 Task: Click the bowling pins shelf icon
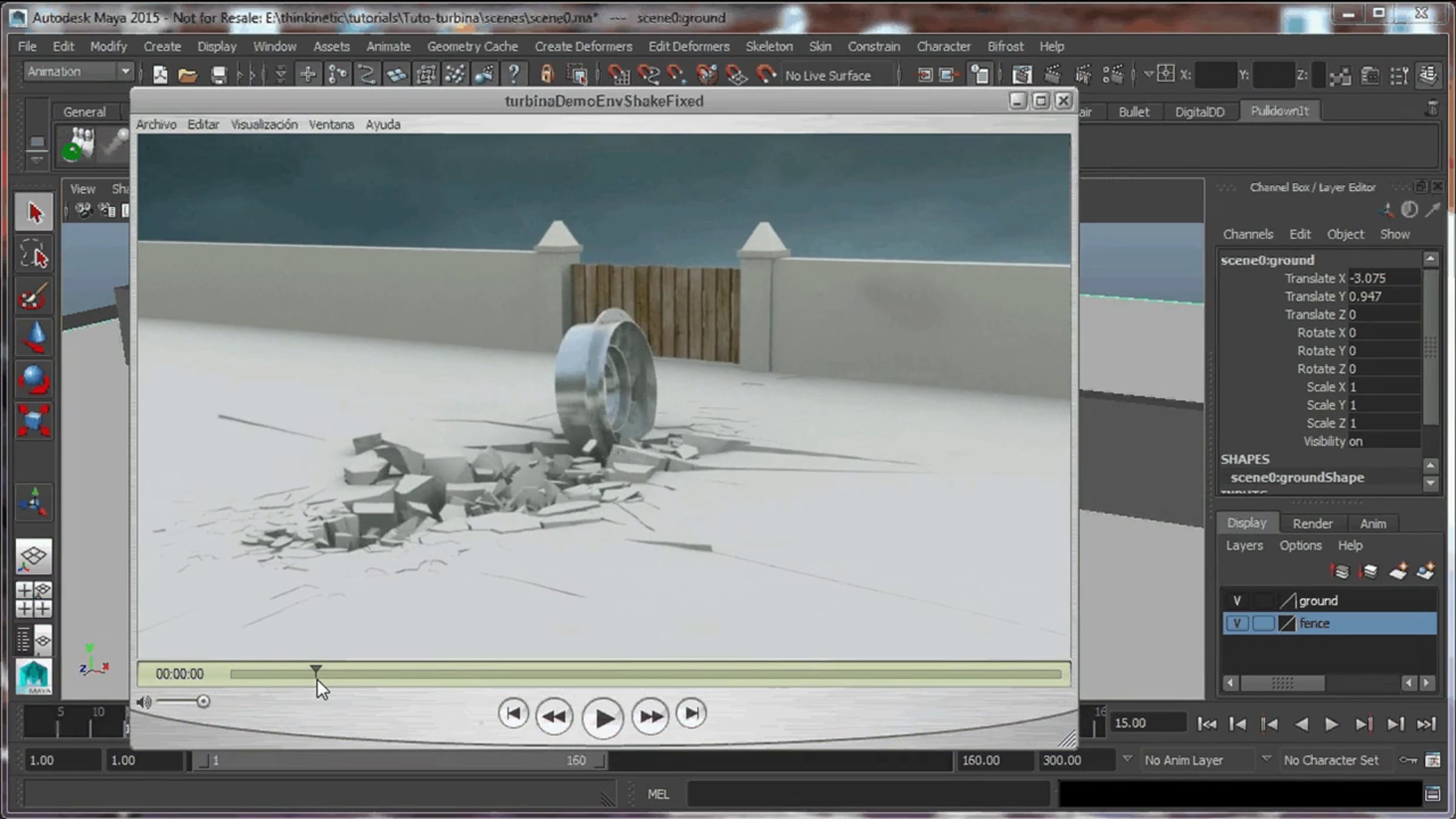tap(79, 144)
